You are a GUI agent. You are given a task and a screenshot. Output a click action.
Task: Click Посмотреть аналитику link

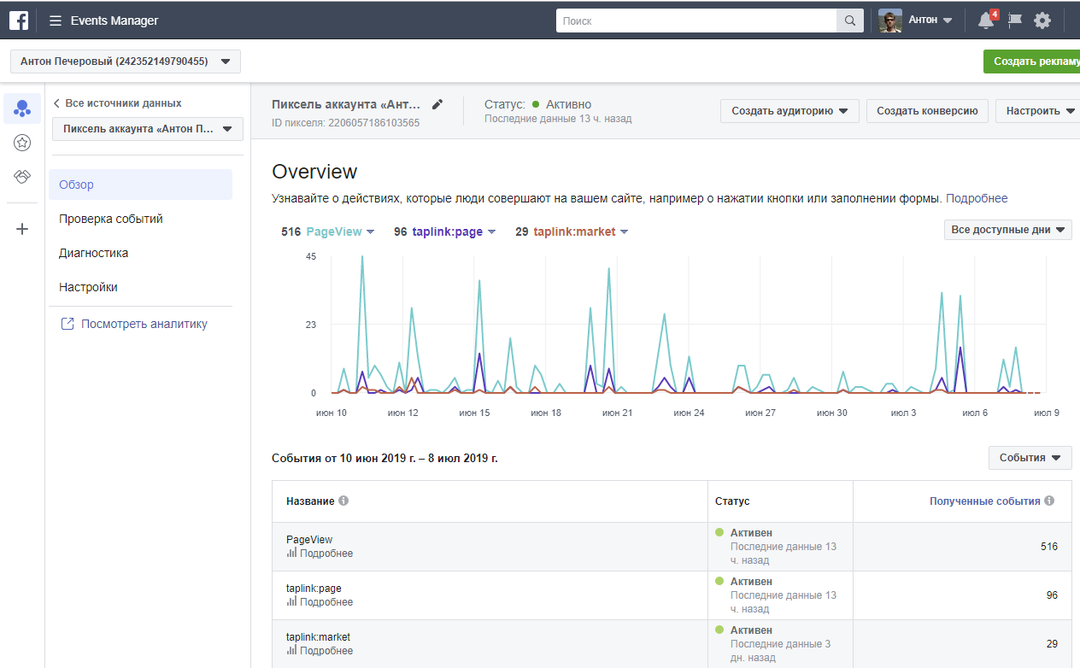point(144,324)
